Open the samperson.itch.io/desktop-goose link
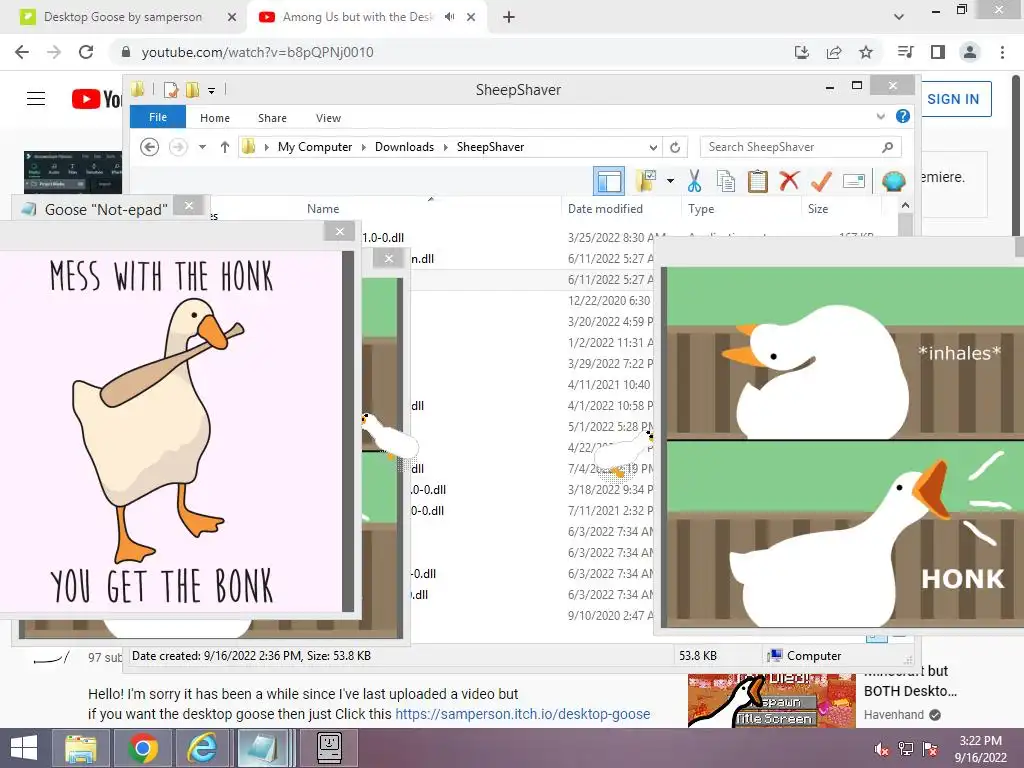The height and width of the screenshot is (768, 1024). click(x=522, y=714)
